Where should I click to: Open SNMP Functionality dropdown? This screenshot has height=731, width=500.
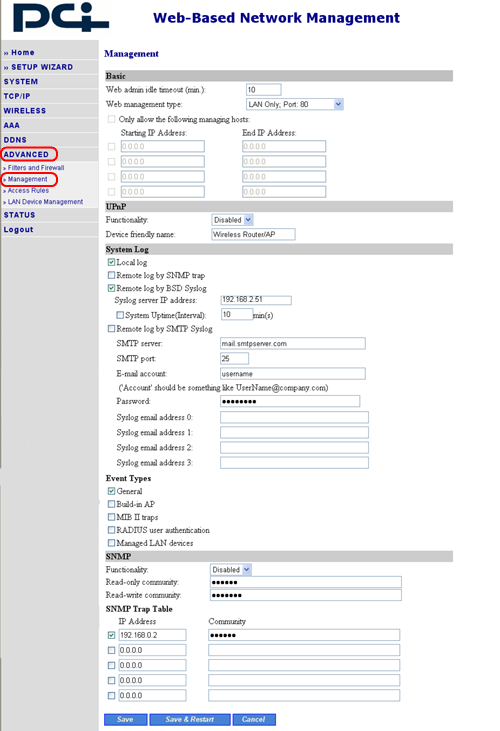tap(231, 570)
